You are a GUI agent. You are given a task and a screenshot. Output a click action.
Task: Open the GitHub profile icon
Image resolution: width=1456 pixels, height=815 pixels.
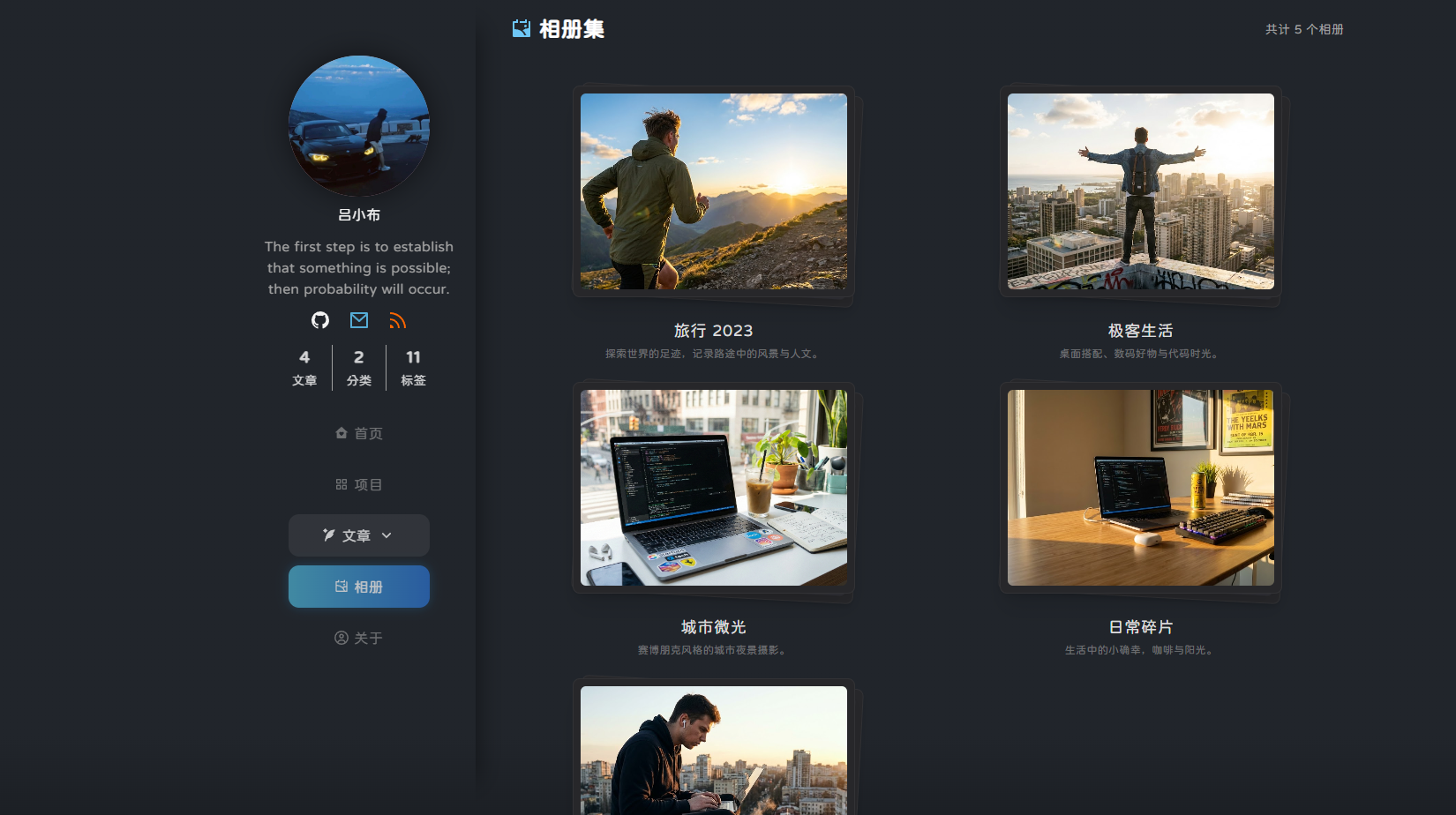[x=320, y=320]
